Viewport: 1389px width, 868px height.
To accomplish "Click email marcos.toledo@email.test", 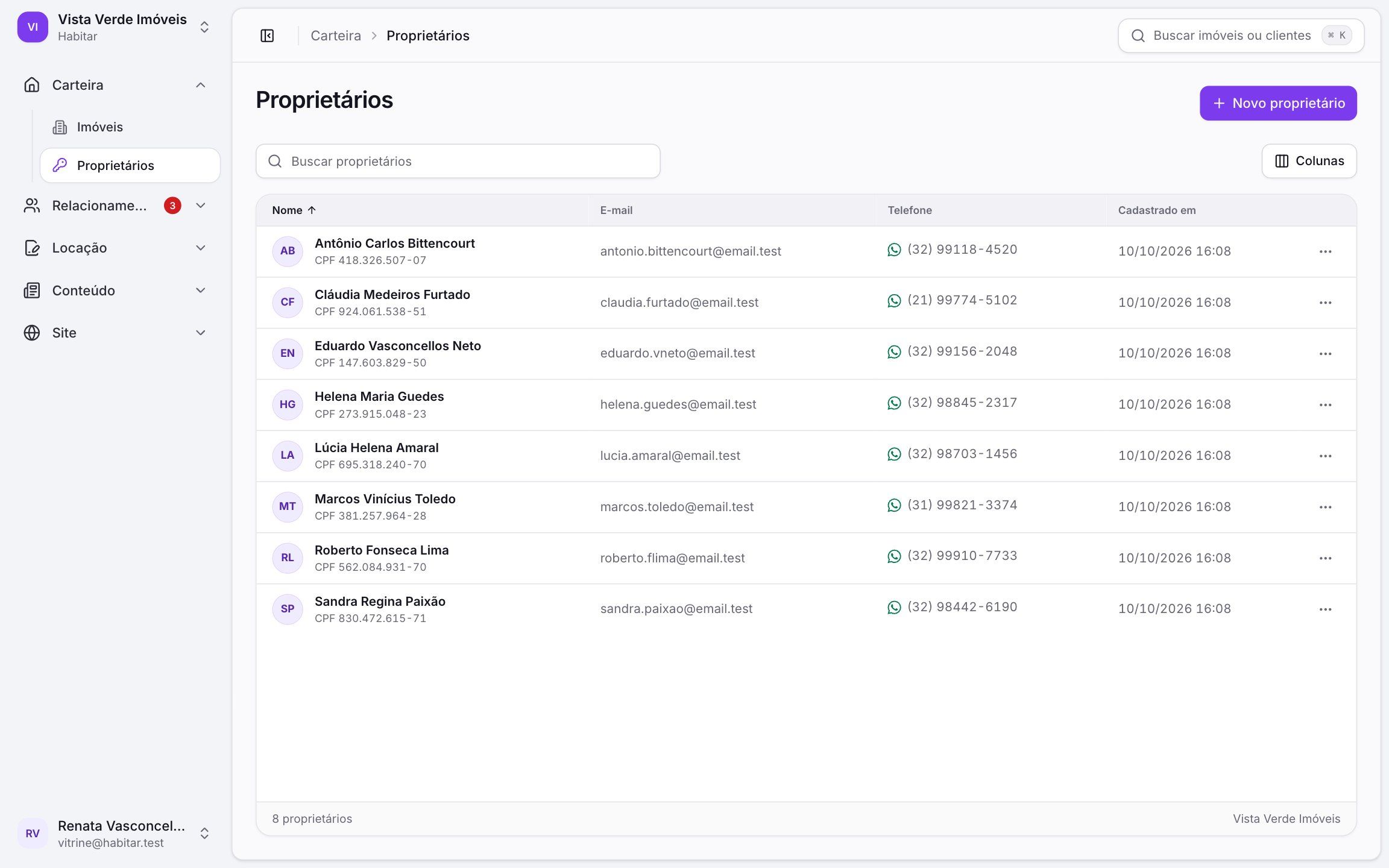I will (677, 507).
